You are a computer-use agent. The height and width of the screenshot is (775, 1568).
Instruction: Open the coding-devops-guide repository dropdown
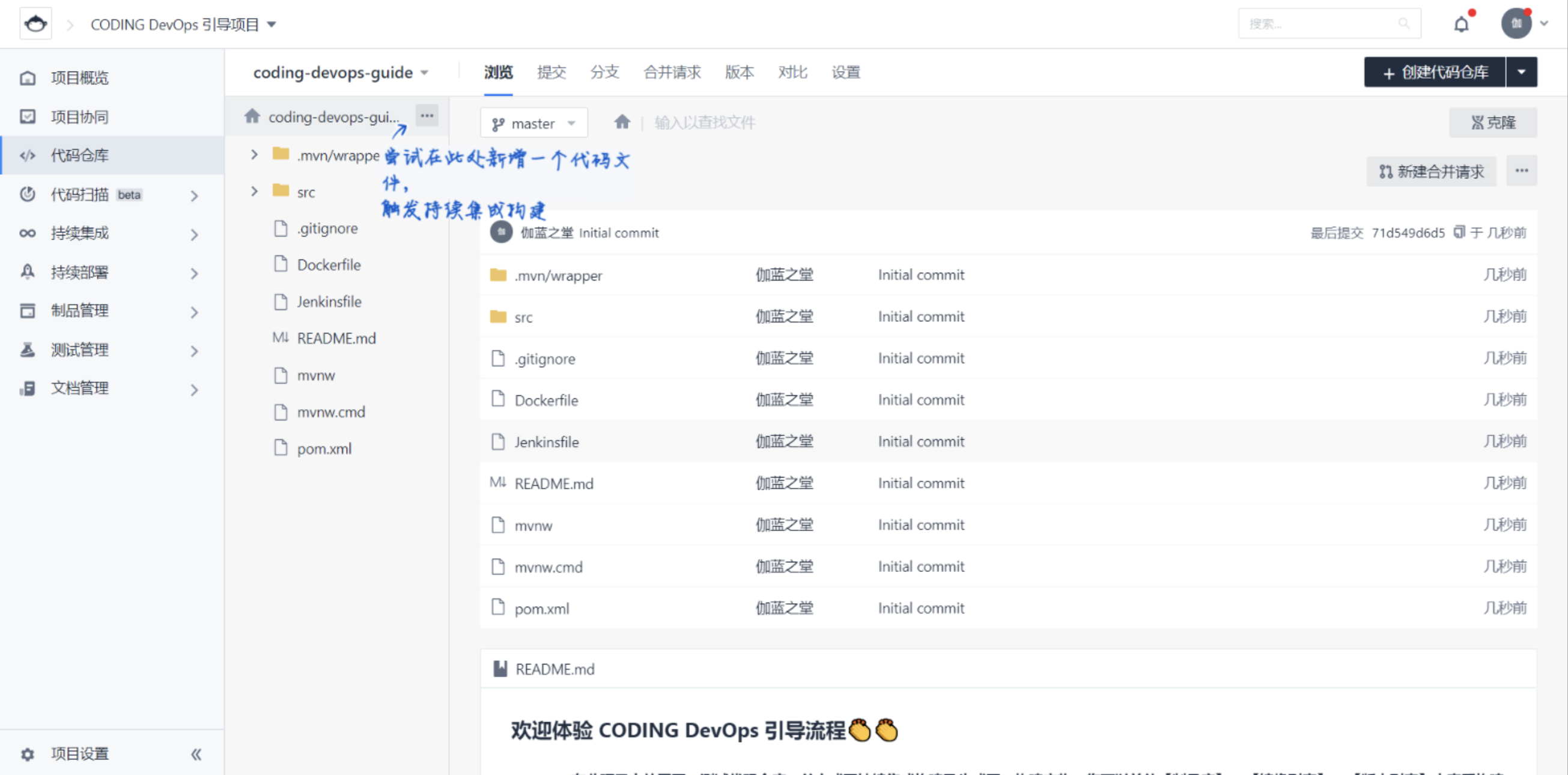tap(424, 73)
